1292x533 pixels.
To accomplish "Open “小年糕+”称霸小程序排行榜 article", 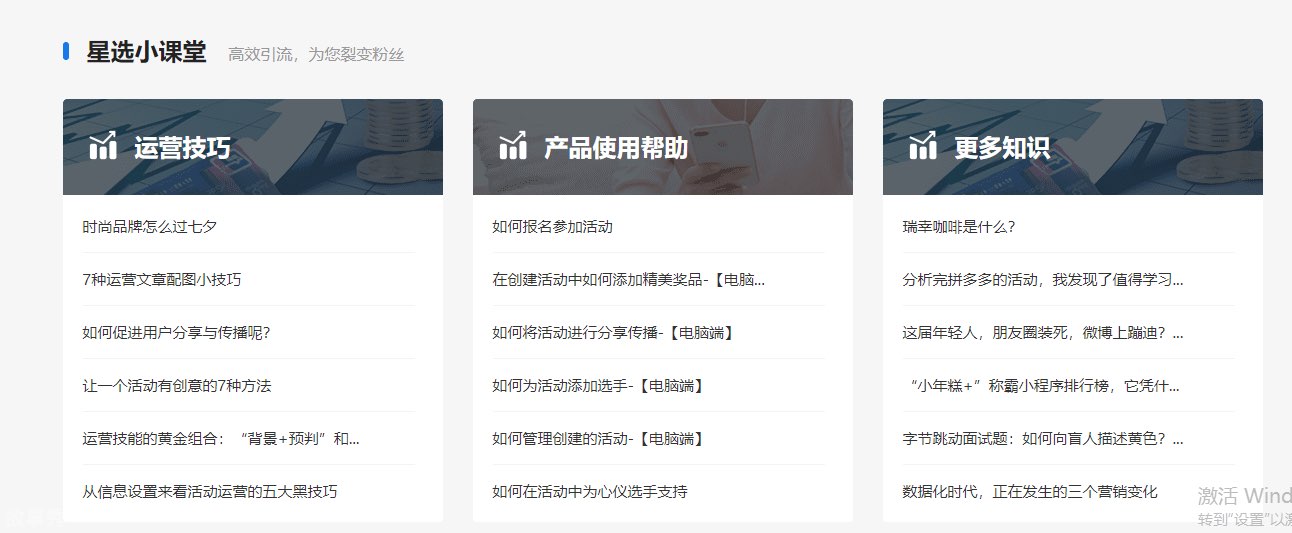I will [x=1044, y=386].
